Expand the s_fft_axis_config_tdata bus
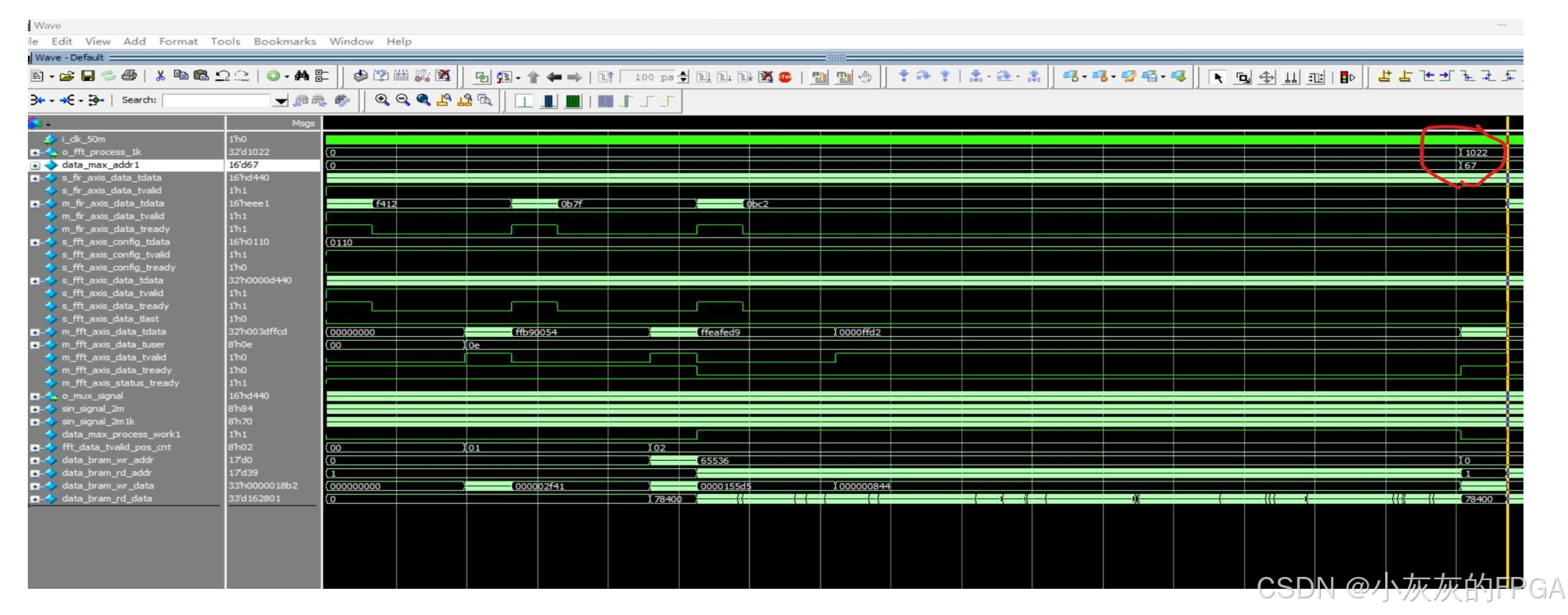This screenshot has width=1568, height=615. coord(35,242)
